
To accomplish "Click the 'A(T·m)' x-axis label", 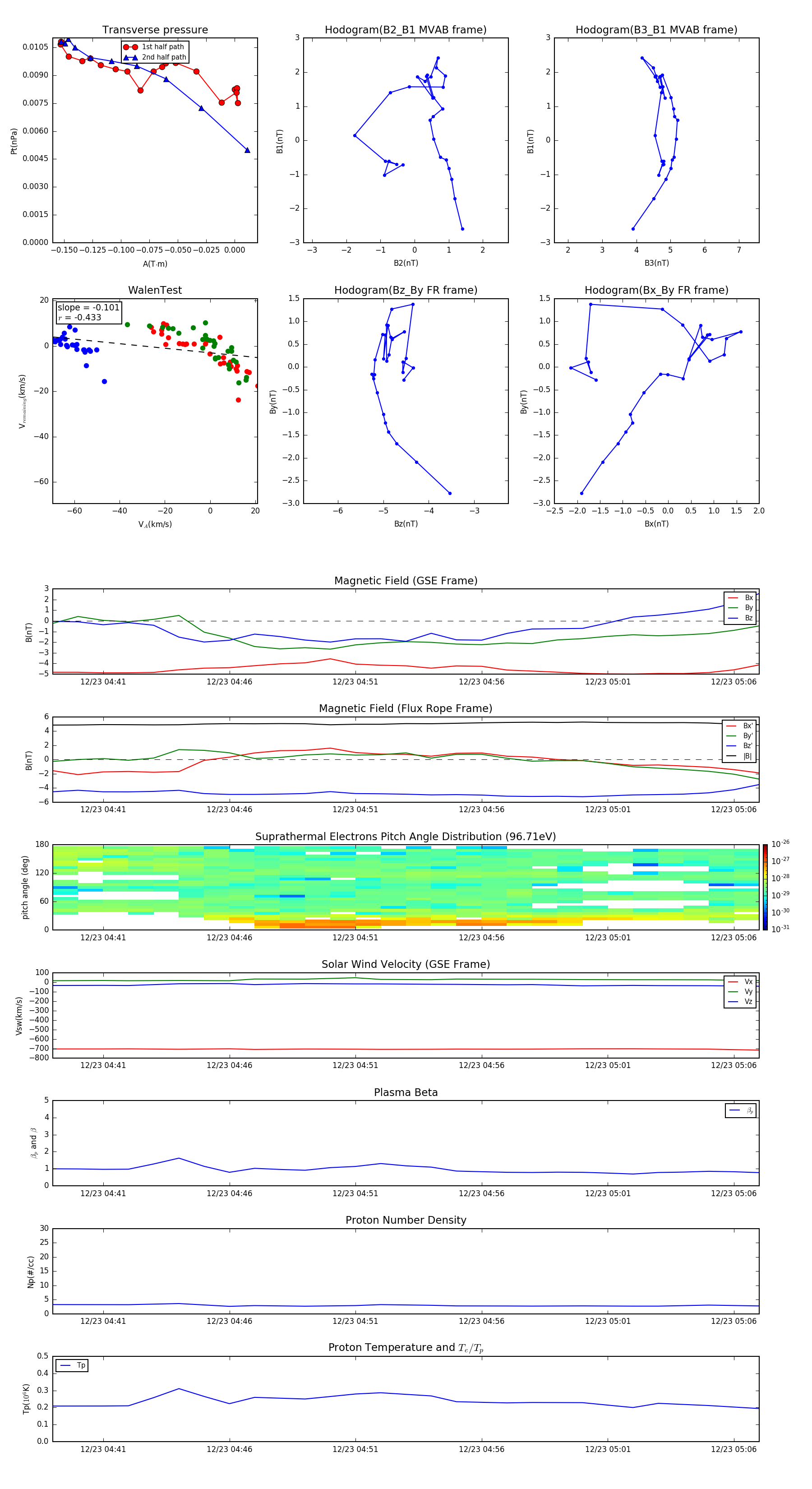I will [x=155, y=264].
